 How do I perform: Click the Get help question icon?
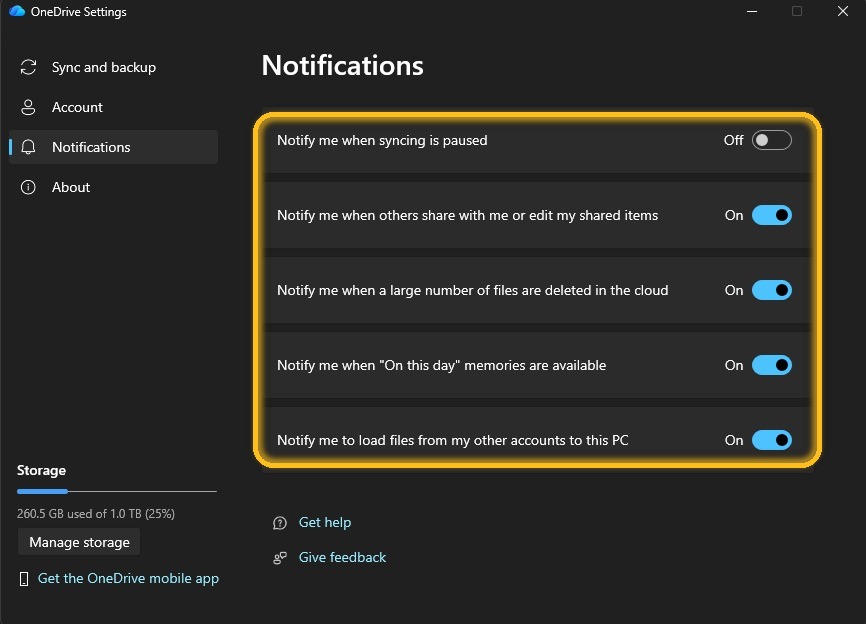click(x=280, y=523)
